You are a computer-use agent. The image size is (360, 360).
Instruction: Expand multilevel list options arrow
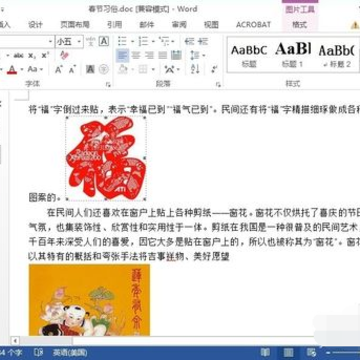173,42
